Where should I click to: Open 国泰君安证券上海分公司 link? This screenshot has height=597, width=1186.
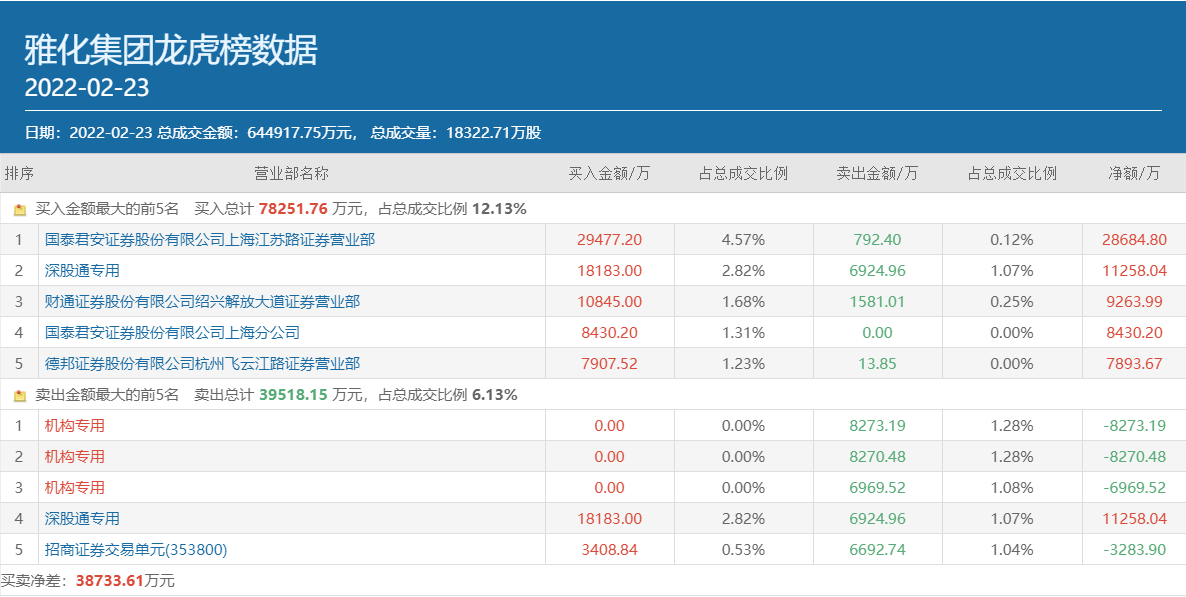(x=172, y=333)
